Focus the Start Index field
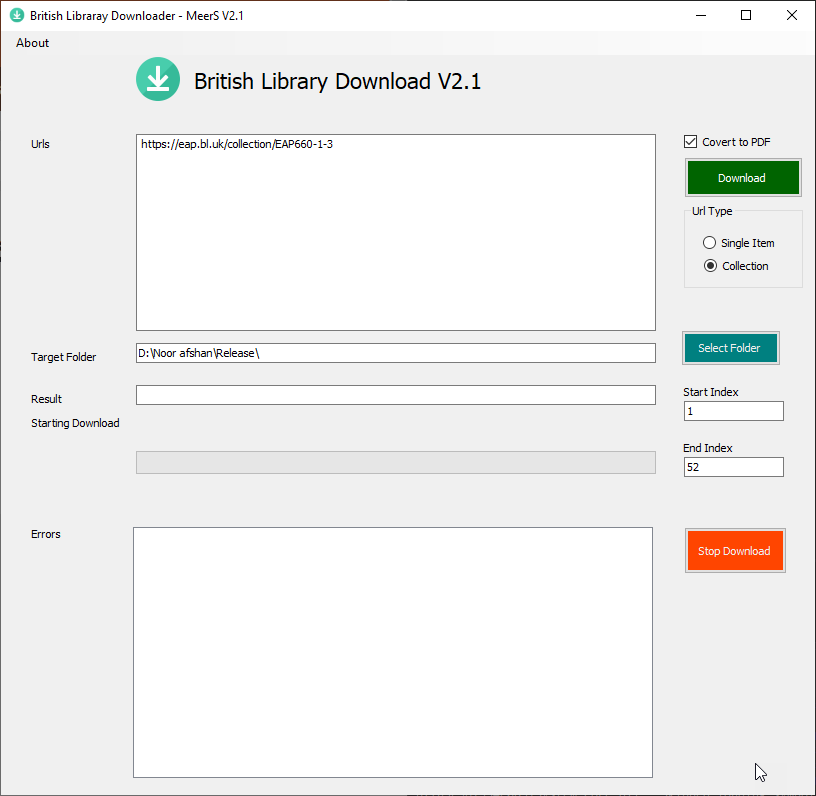816x796 pixels. [x=733, y=411]
